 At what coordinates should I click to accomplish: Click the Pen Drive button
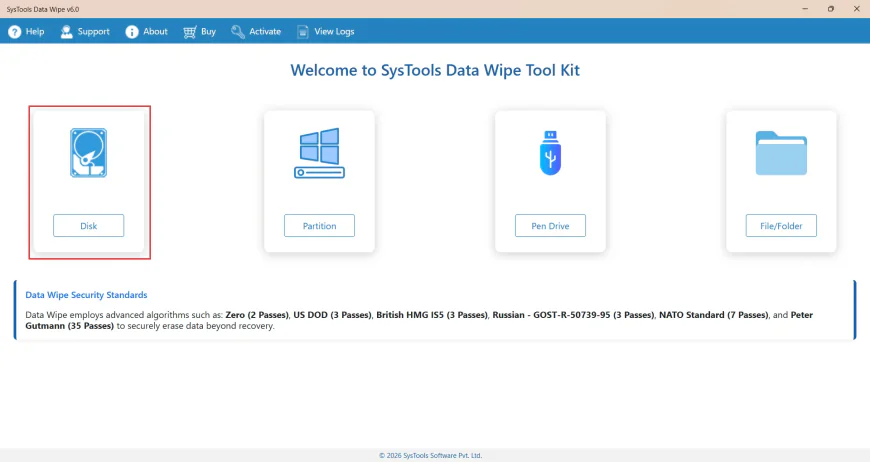point(550,226)
